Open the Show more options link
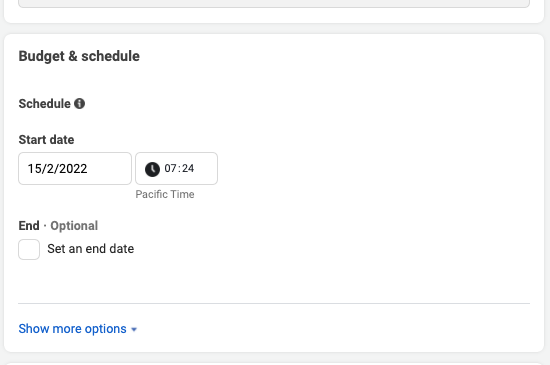Screen dimensions: 550x365 (72, 329)
